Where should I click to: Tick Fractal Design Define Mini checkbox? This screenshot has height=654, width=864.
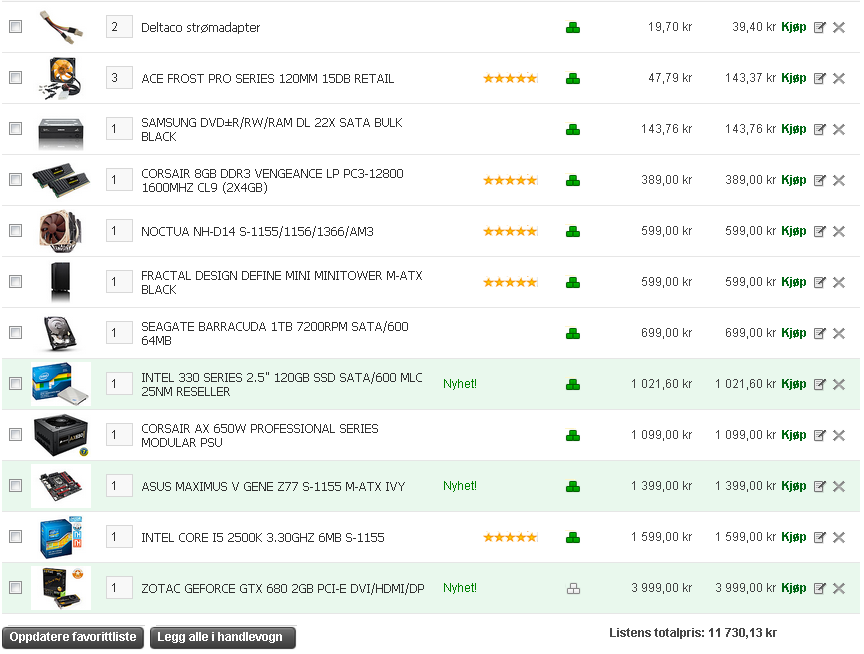[15, 282]
